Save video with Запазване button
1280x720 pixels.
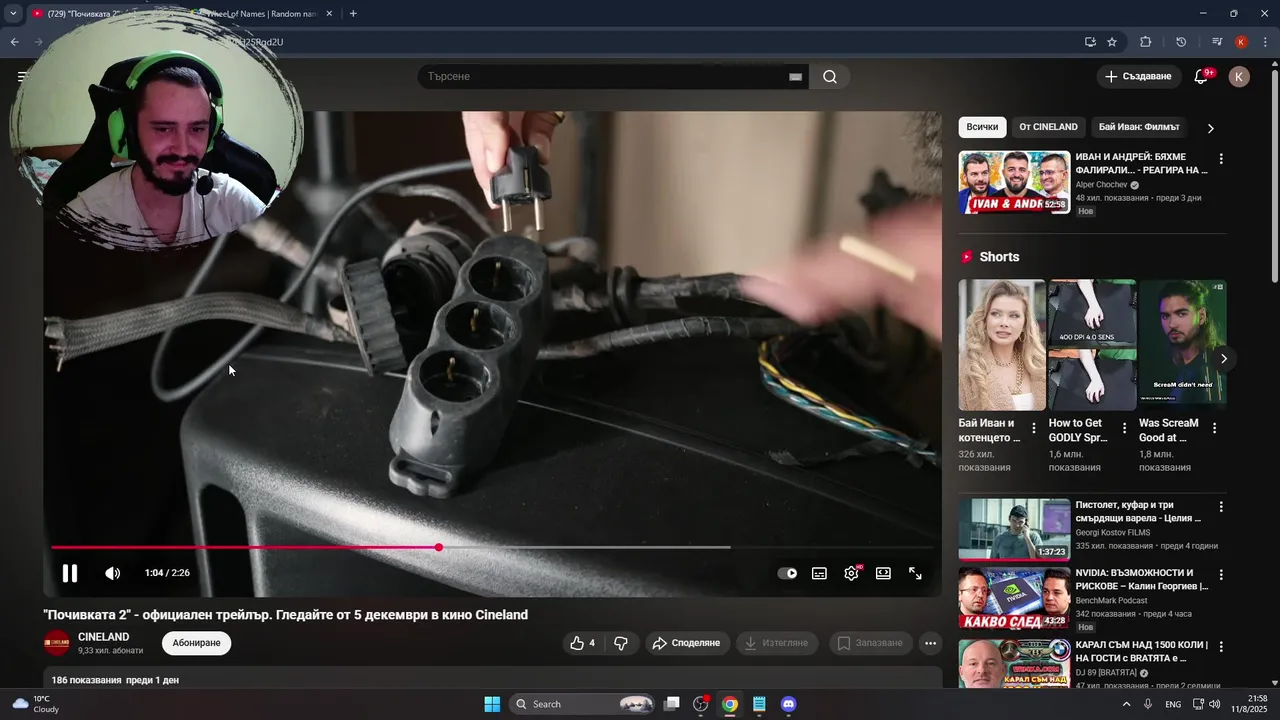[x=870, y=643]
